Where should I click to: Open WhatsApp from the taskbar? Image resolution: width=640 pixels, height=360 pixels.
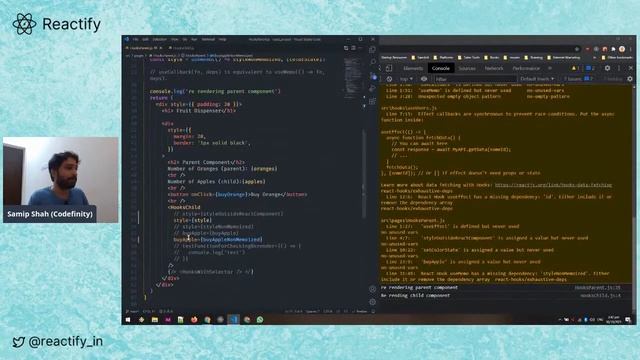point(260,320)
